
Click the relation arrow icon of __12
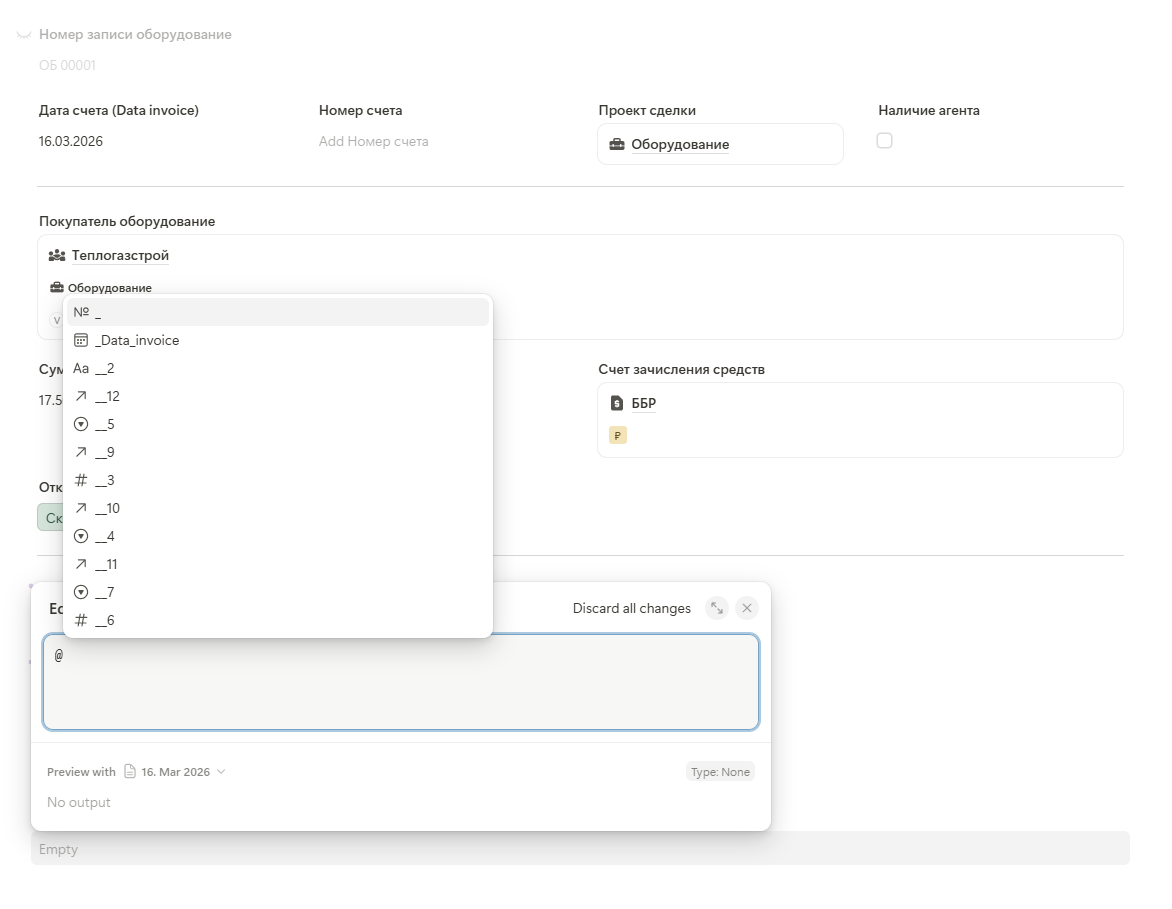click(x=81, y=396)
